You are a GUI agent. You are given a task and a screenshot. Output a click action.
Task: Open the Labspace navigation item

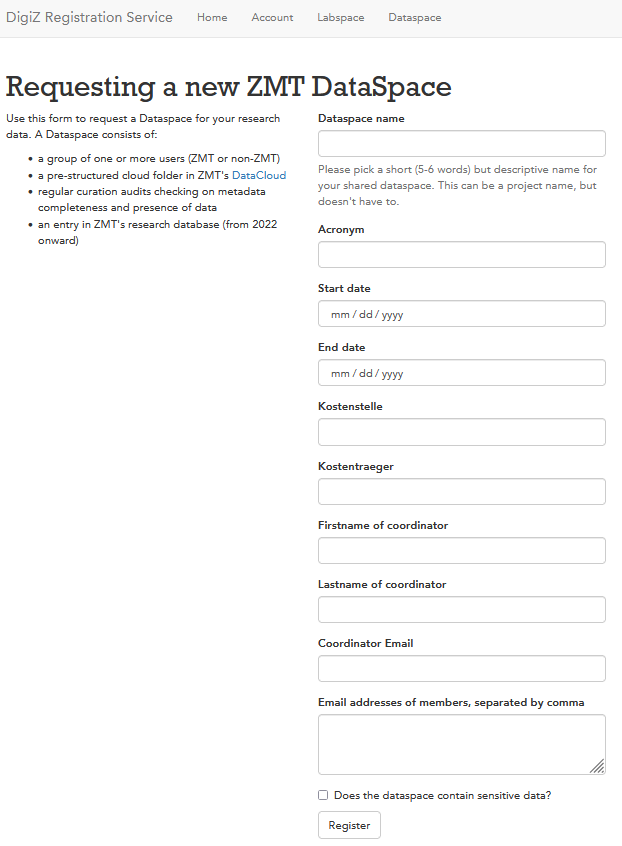point(341,18)
